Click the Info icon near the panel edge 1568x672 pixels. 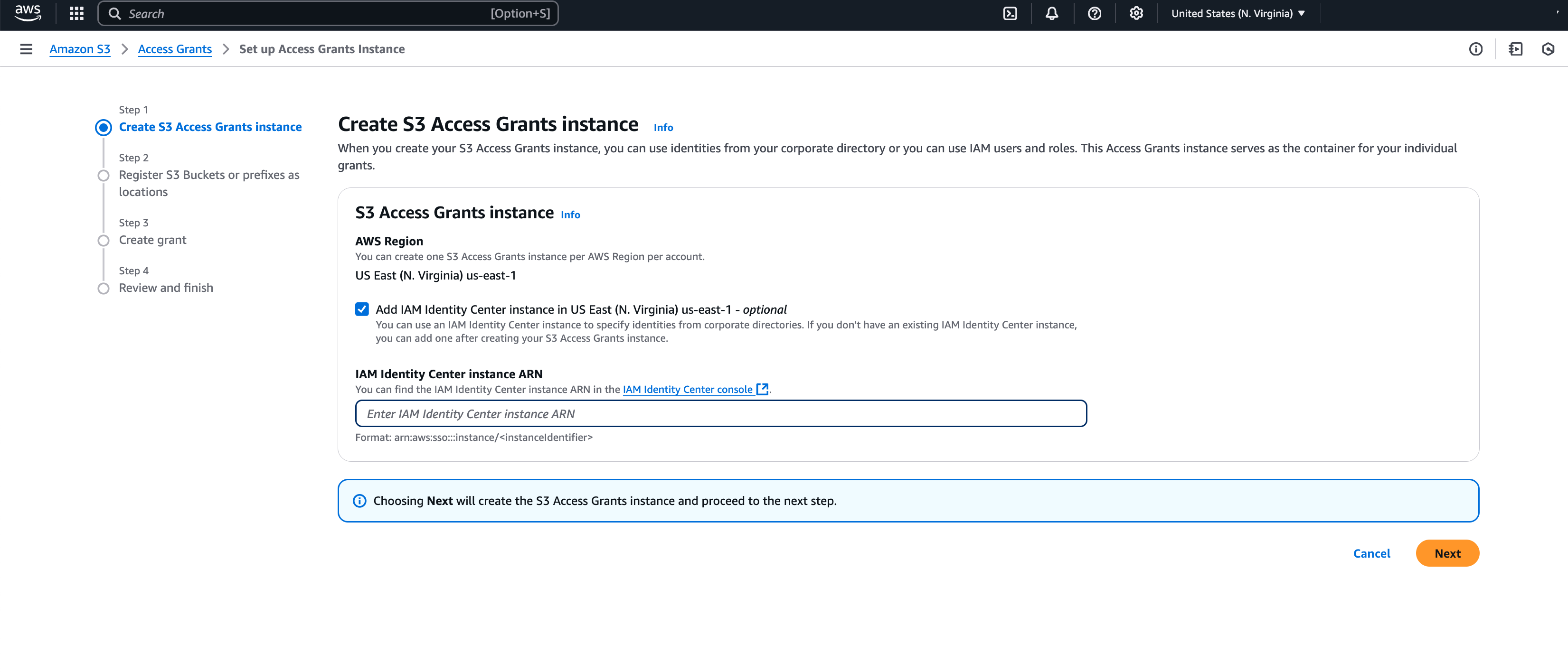click(1476, 49)
